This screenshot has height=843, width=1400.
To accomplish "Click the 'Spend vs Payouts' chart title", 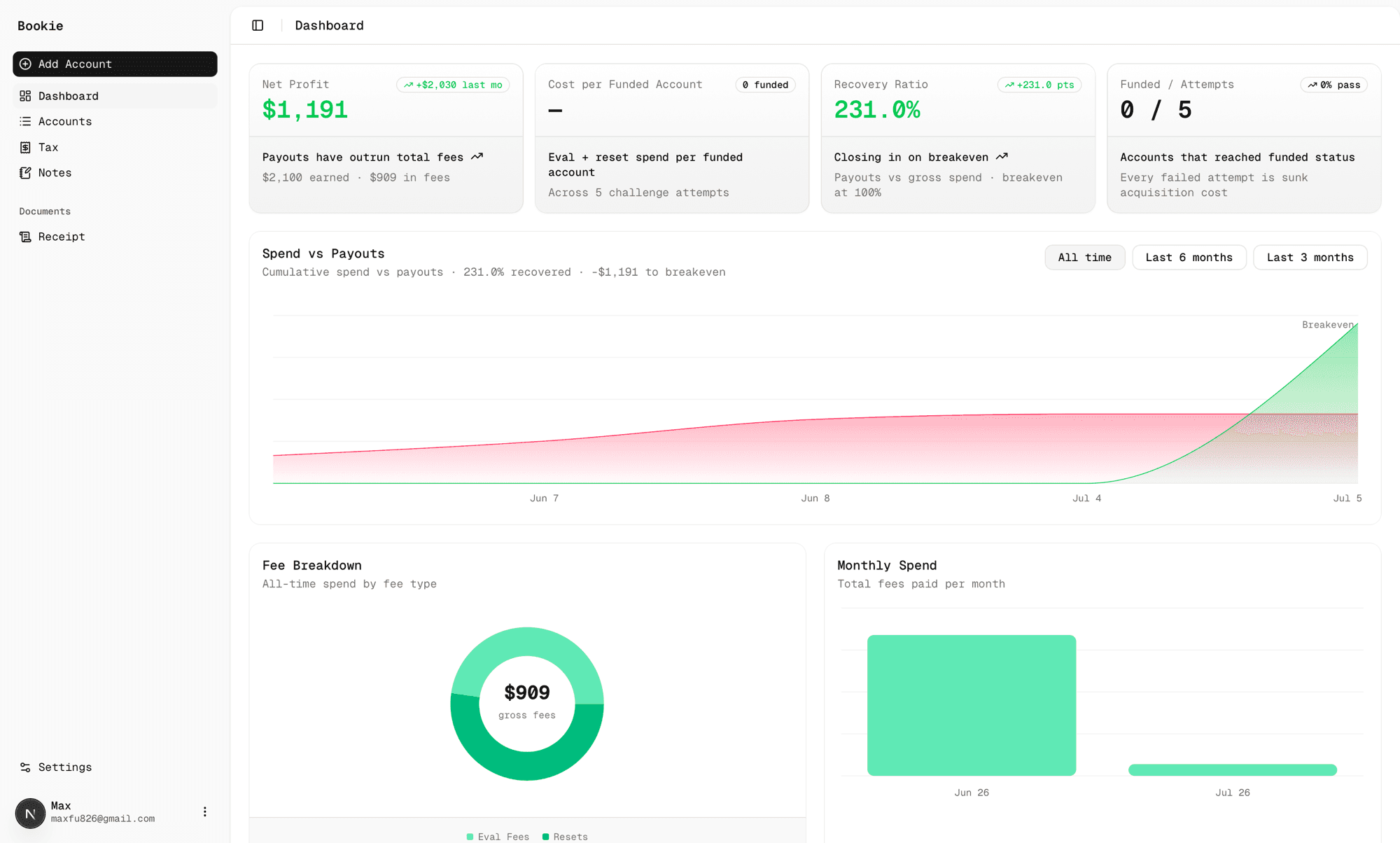I will point(323,253).
